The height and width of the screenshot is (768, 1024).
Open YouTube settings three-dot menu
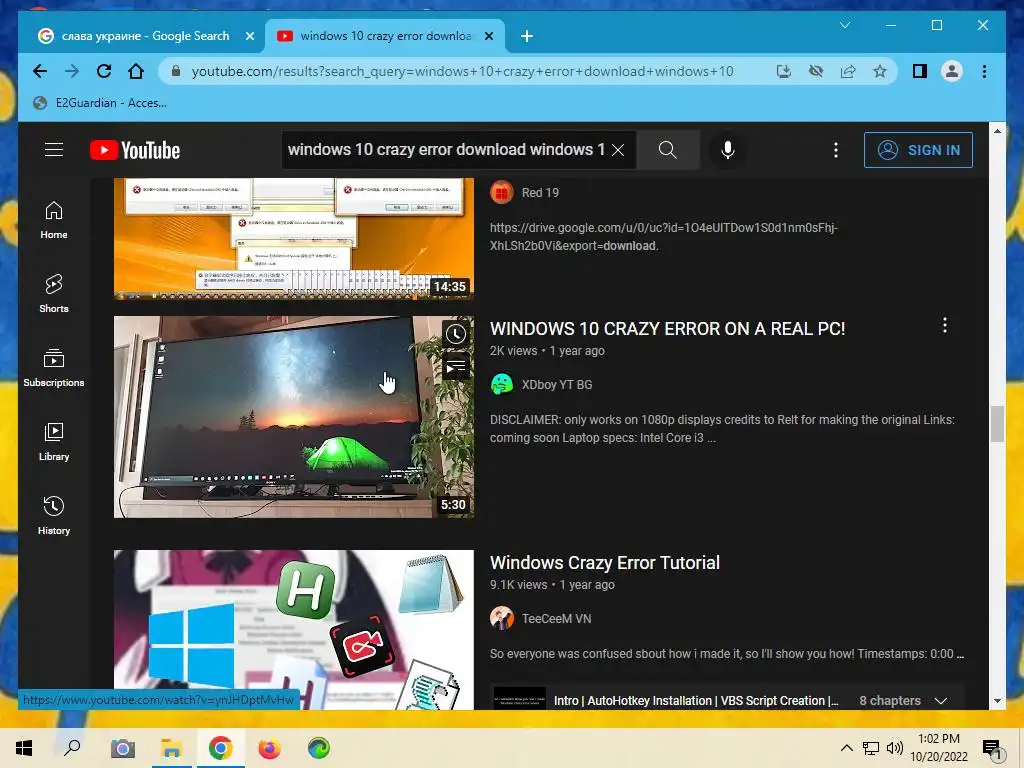[835, 150]
